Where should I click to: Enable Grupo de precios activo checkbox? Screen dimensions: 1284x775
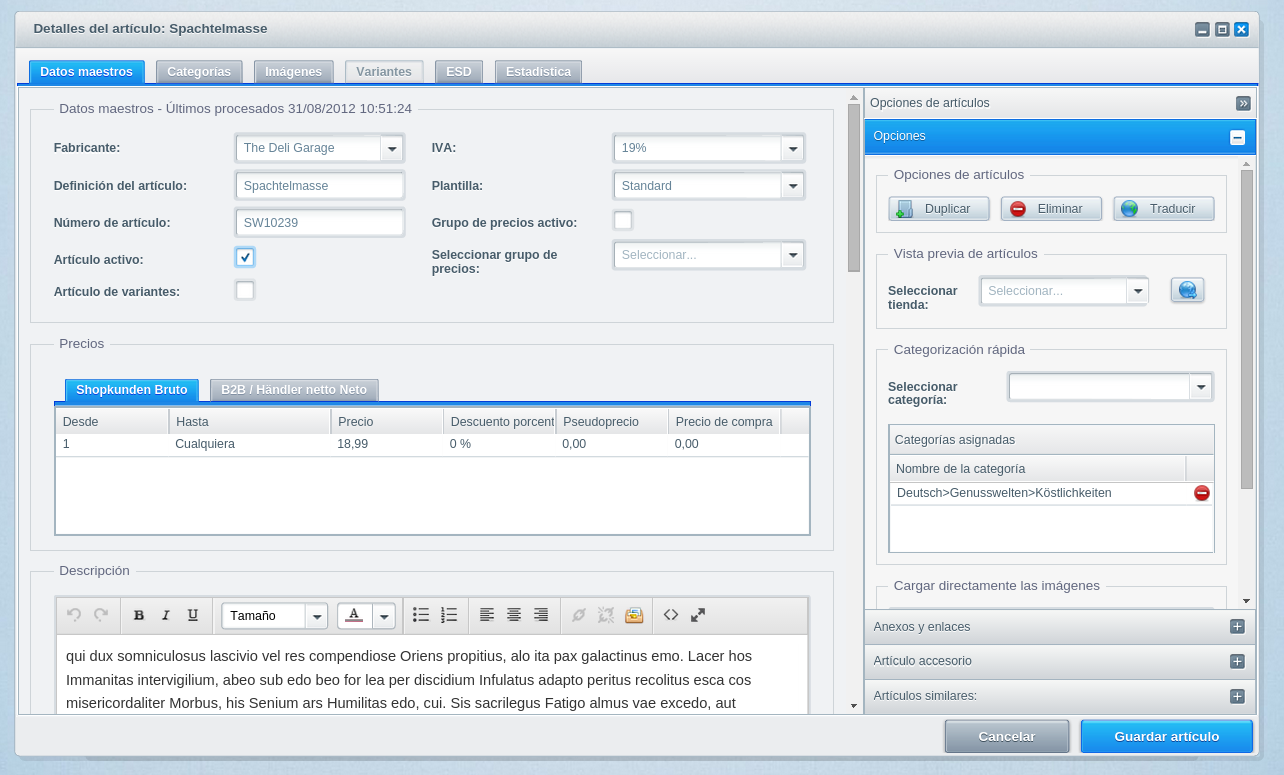coord(623,220)
